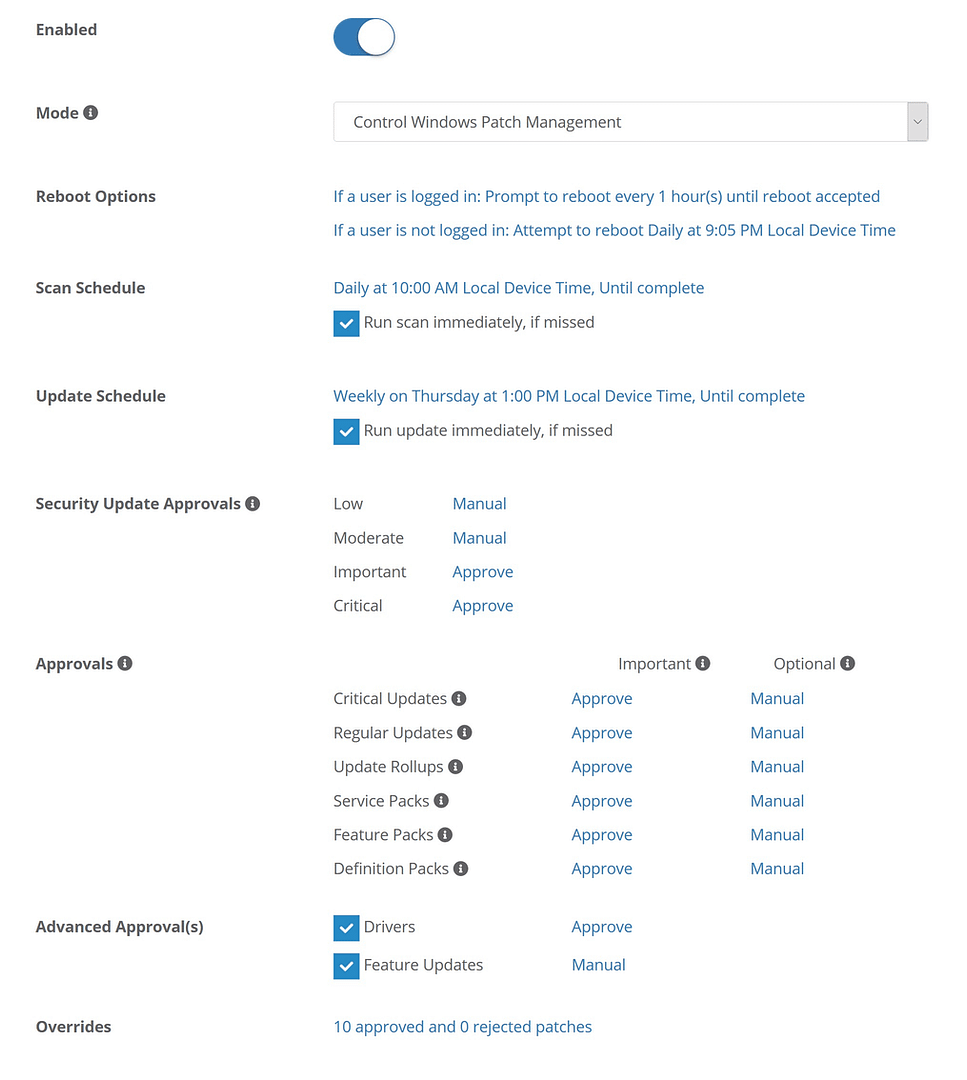Click the Optional column header info icon

[x=847, y=663]
